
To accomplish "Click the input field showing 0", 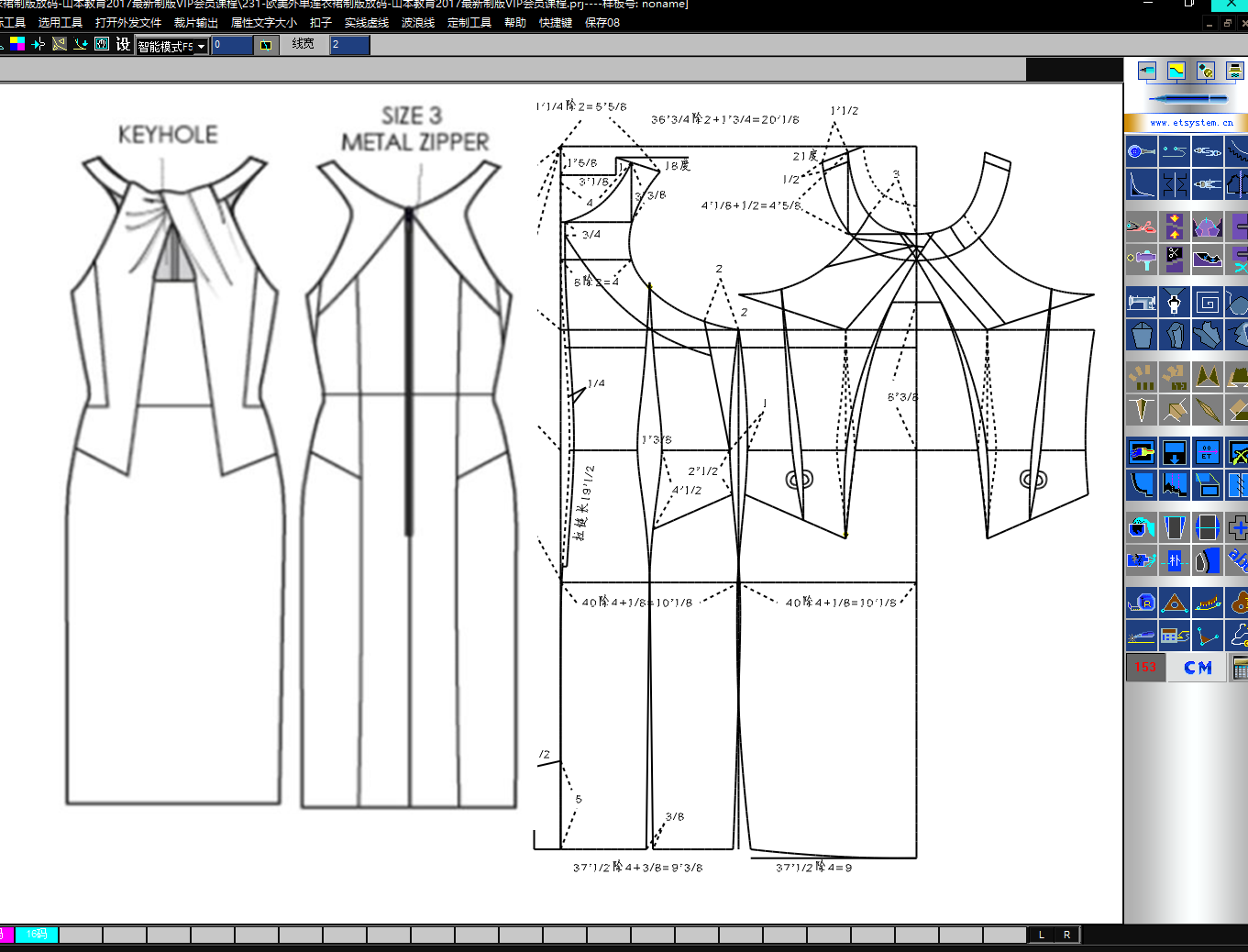I will tap(232, 45).
